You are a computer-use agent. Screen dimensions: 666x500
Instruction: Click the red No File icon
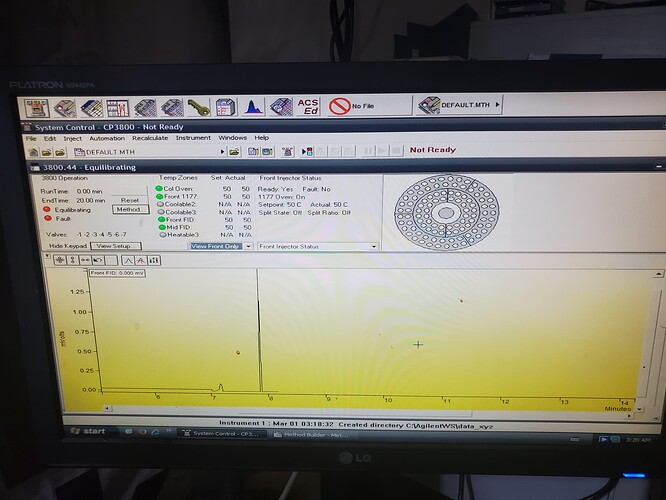(339, 106)
